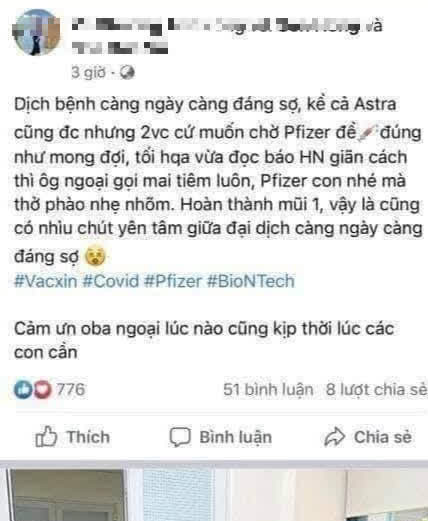
Task: Click the red heart reaction icon
Action: click(43, 389)
